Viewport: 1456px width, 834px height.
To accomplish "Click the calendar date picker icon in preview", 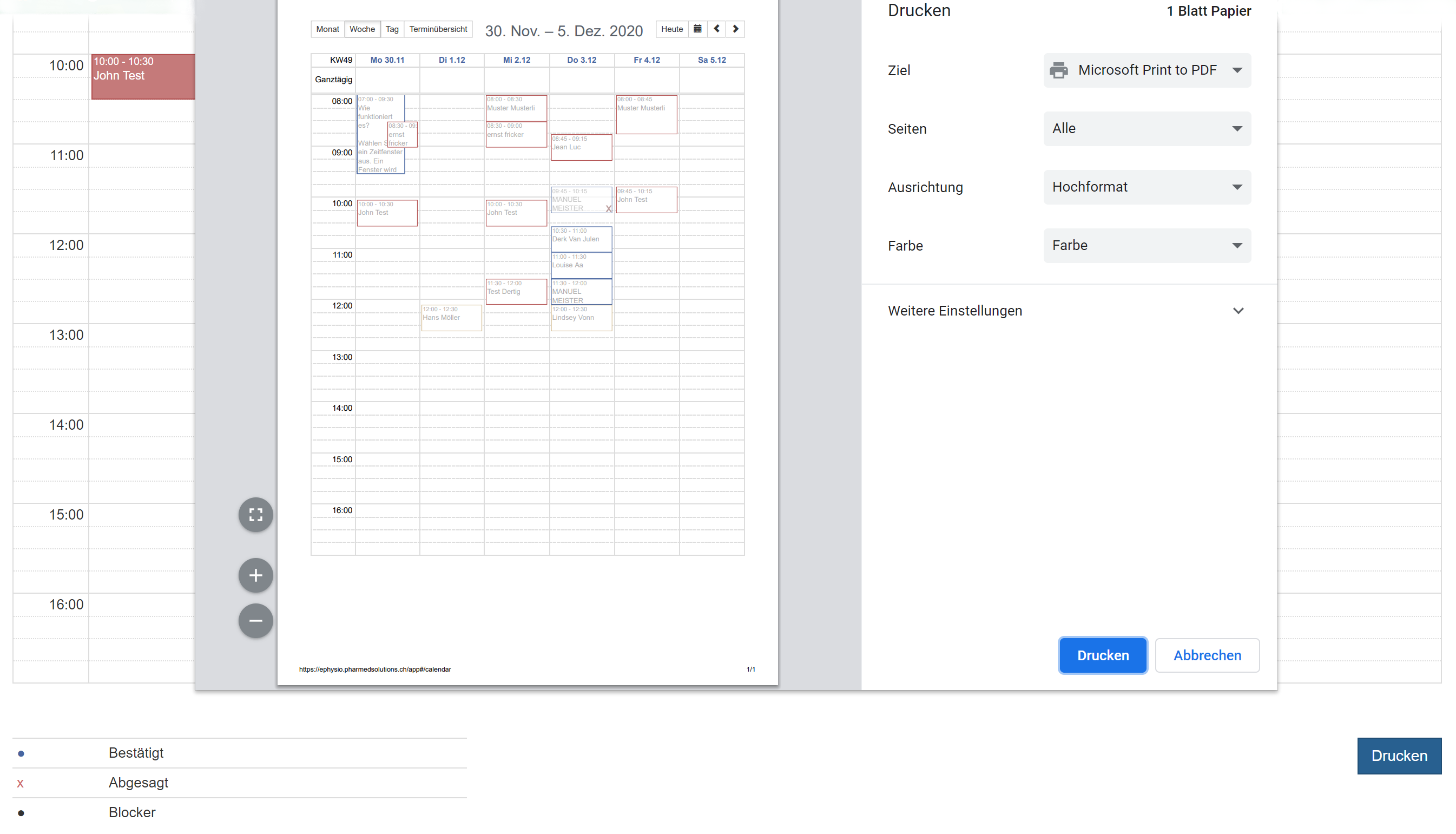I will click(x=697, y=29).
